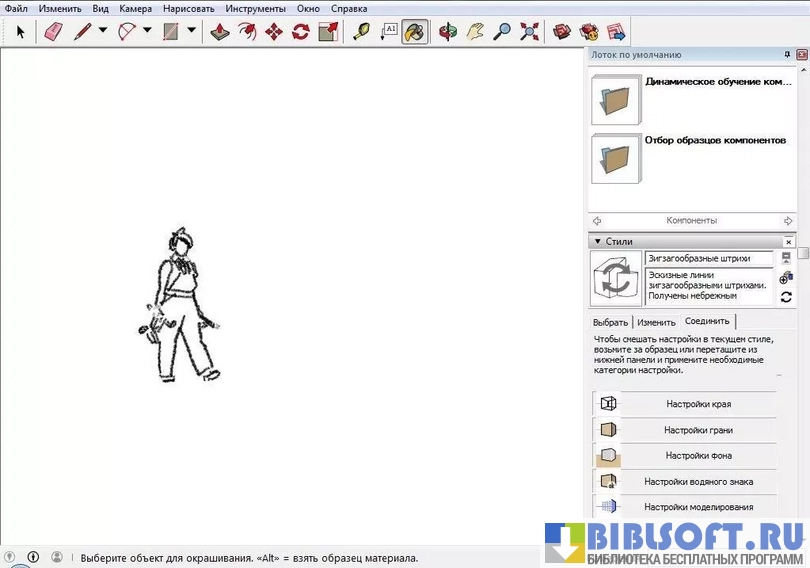Viewport: 810px width, 568px height.
Task: Activate the Orbit camera tool
Action: [x=448, y=31]
